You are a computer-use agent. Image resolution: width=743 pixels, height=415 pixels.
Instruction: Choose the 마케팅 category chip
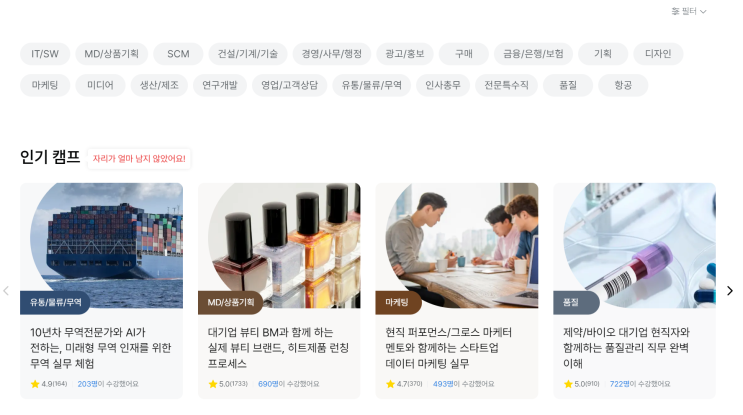[45, 85]
